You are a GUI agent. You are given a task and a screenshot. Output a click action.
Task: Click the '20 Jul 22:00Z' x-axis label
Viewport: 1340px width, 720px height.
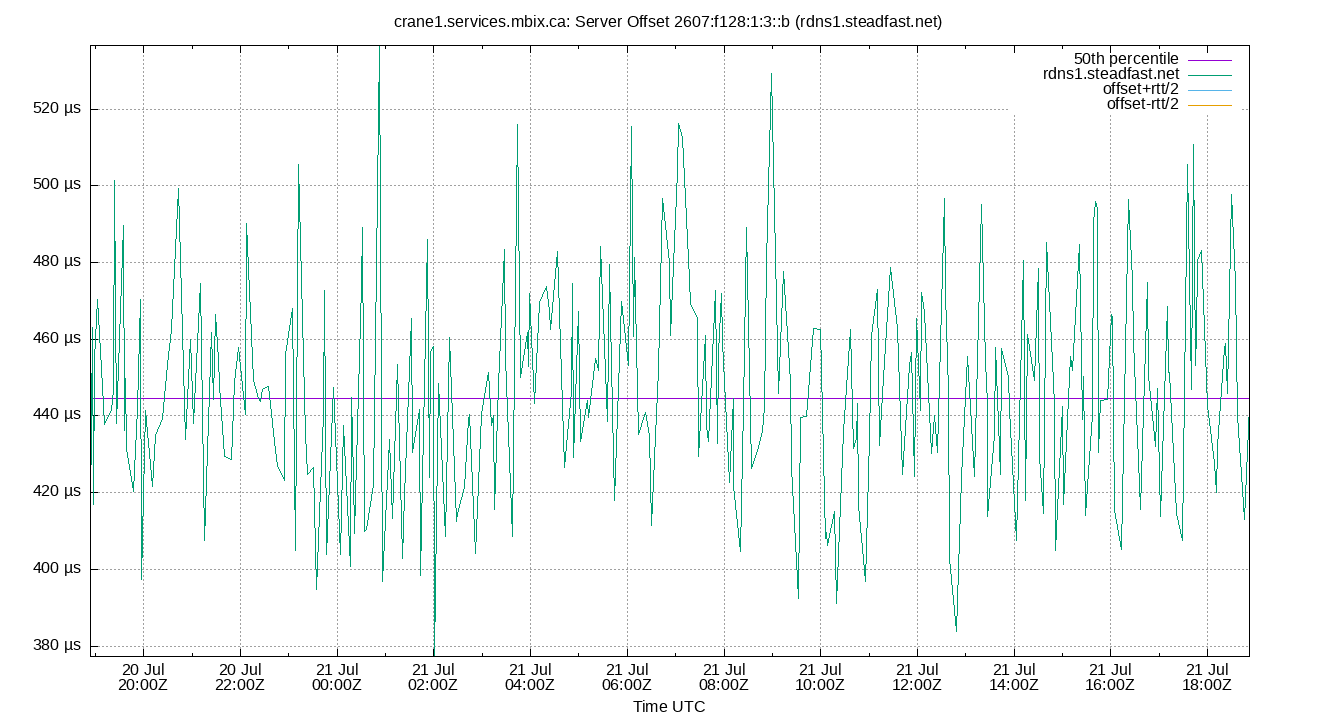[240, 677]
